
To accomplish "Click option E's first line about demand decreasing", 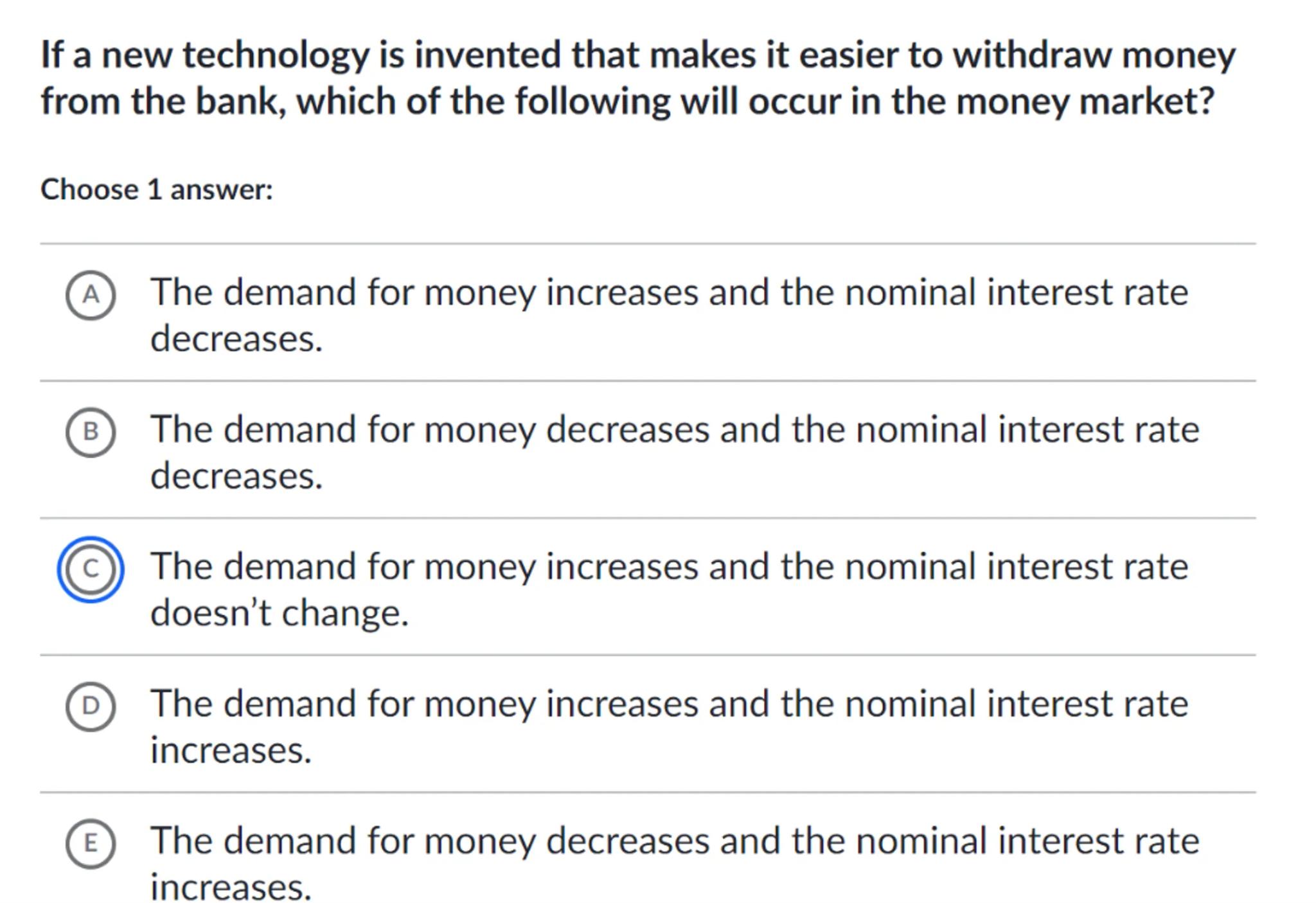I will [x=674, y=841].
